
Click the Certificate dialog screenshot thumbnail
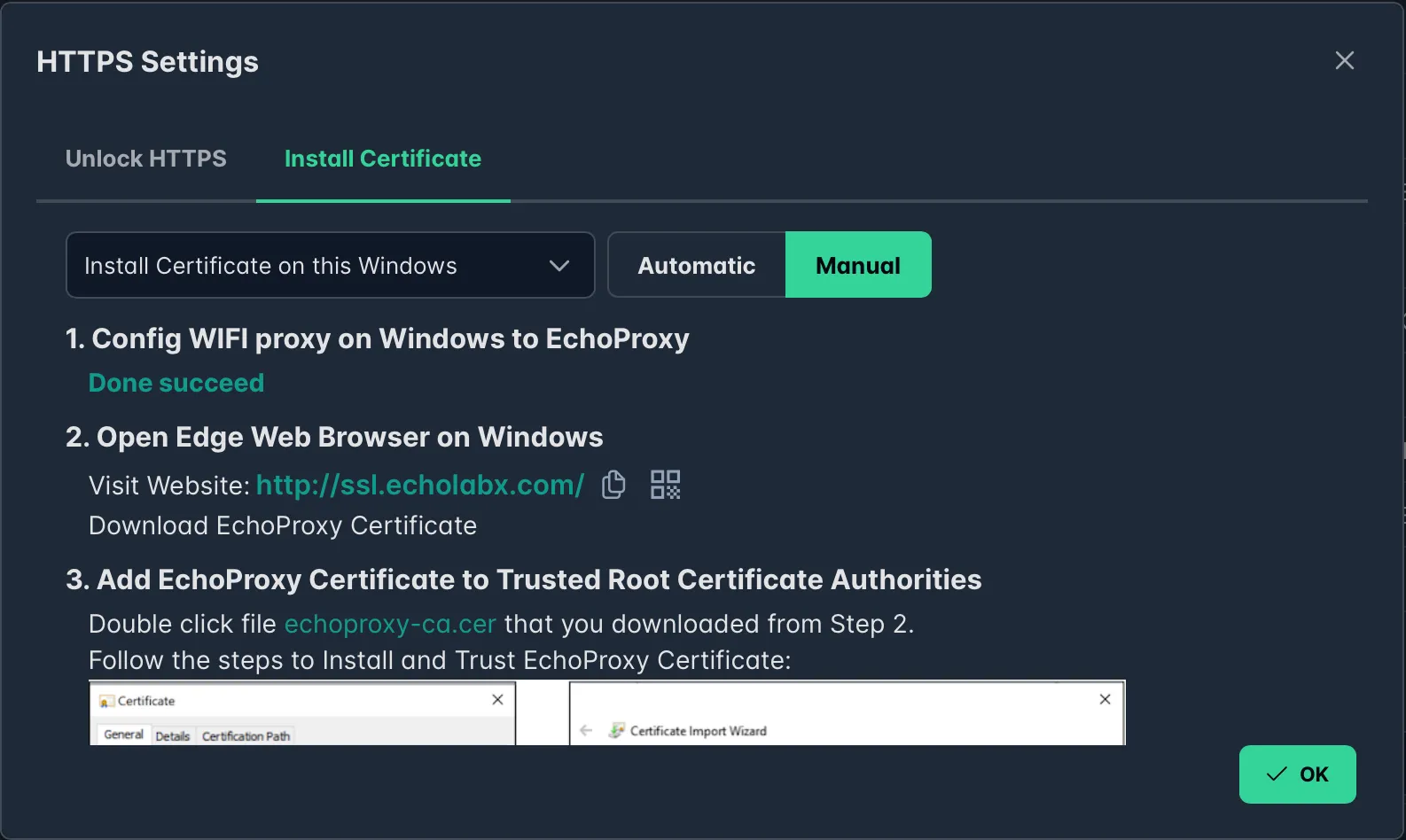coord(302,713)
